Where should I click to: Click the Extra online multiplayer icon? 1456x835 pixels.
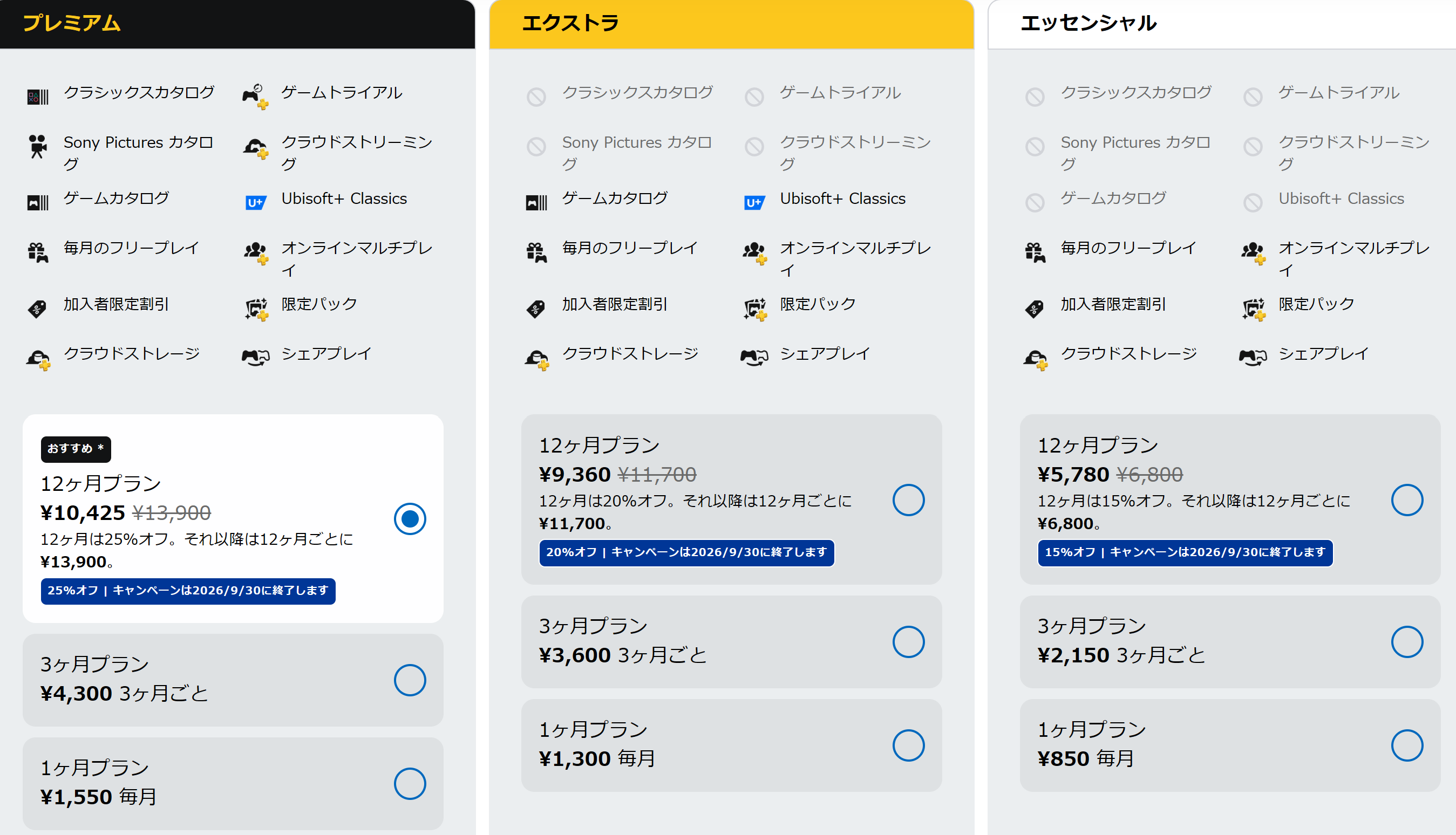[x=754, y=253]
